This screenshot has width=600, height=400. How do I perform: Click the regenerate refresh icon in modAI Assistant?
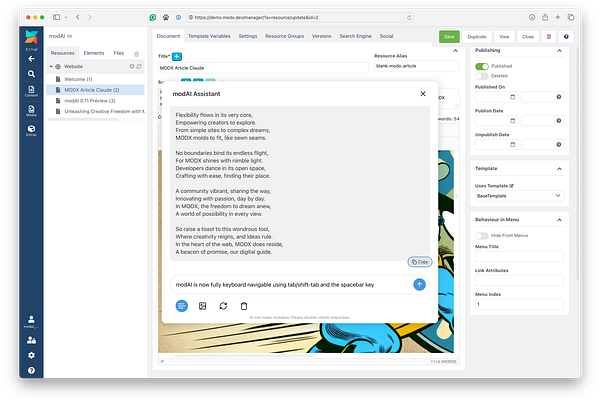pyautogui.click(x=223, y=306)
